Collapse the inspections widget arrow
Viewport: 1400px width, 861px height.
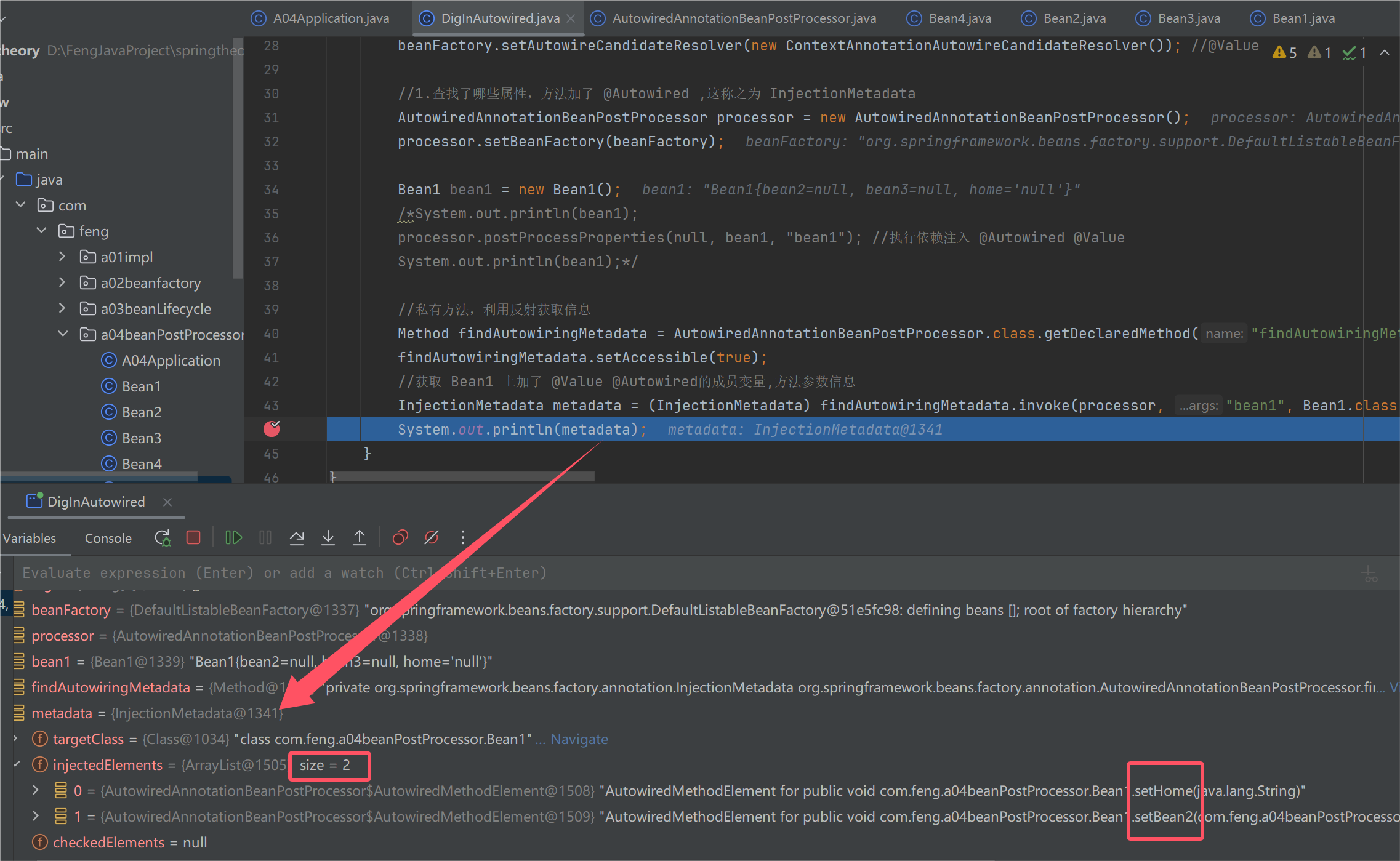tap(1385, 53)
